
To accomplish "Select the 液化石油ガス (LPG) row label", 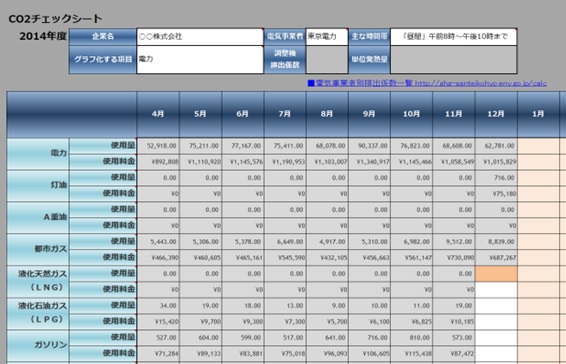I will [38, 313].
